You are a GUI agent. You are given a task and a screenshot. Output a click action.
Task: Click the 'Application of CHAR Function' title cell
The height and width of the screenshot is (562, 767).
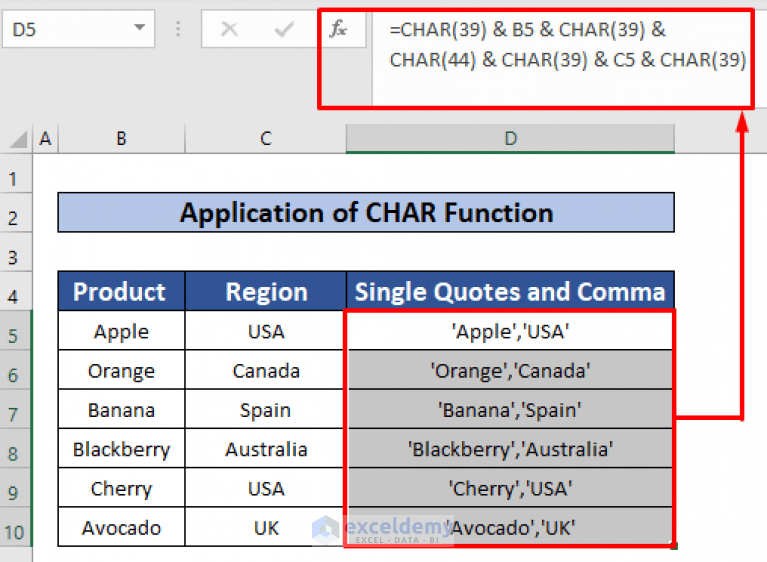pyautogui.click(x=366, y=213)
